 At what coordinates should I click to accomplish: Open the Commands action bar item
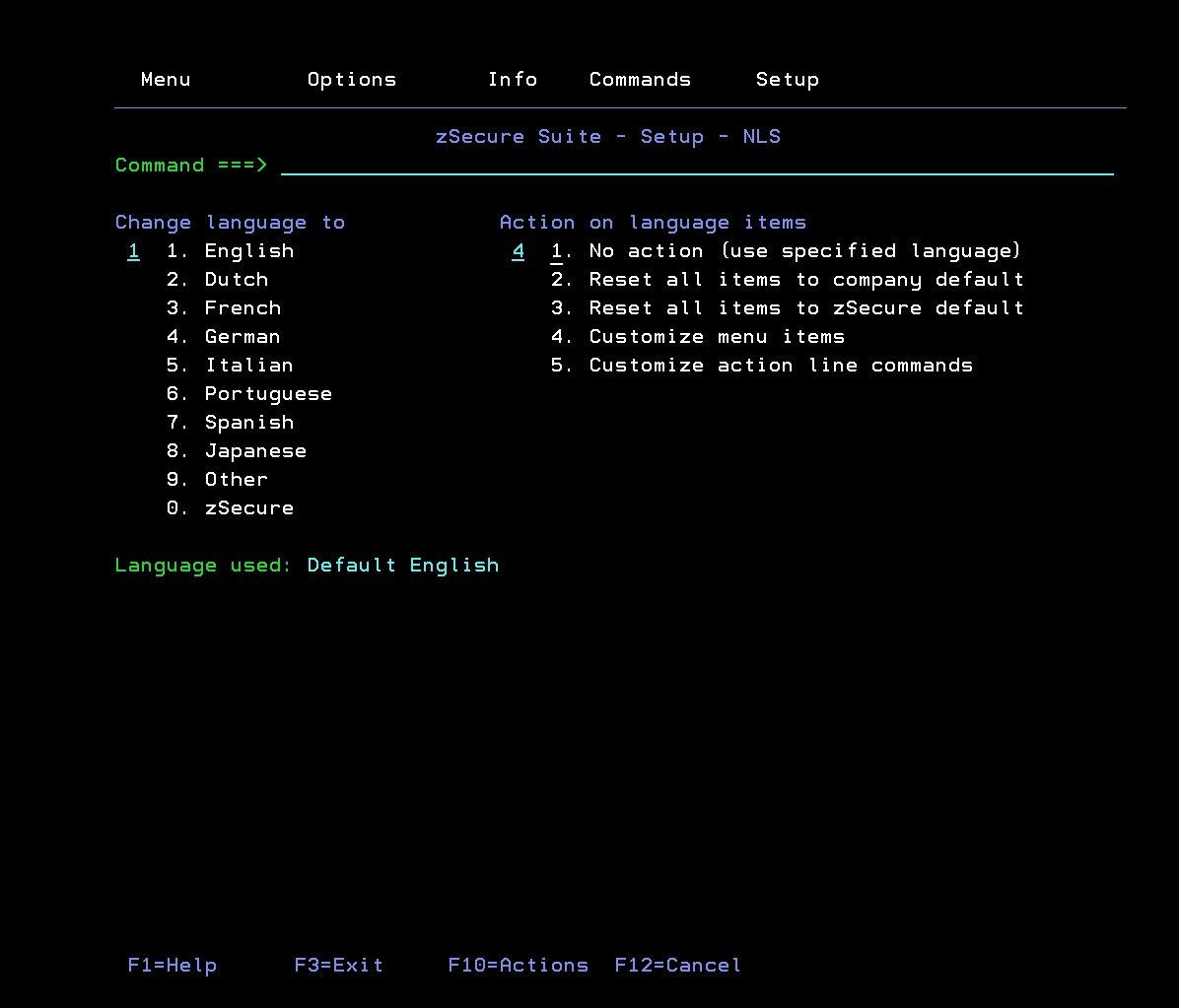pos(640,80)
